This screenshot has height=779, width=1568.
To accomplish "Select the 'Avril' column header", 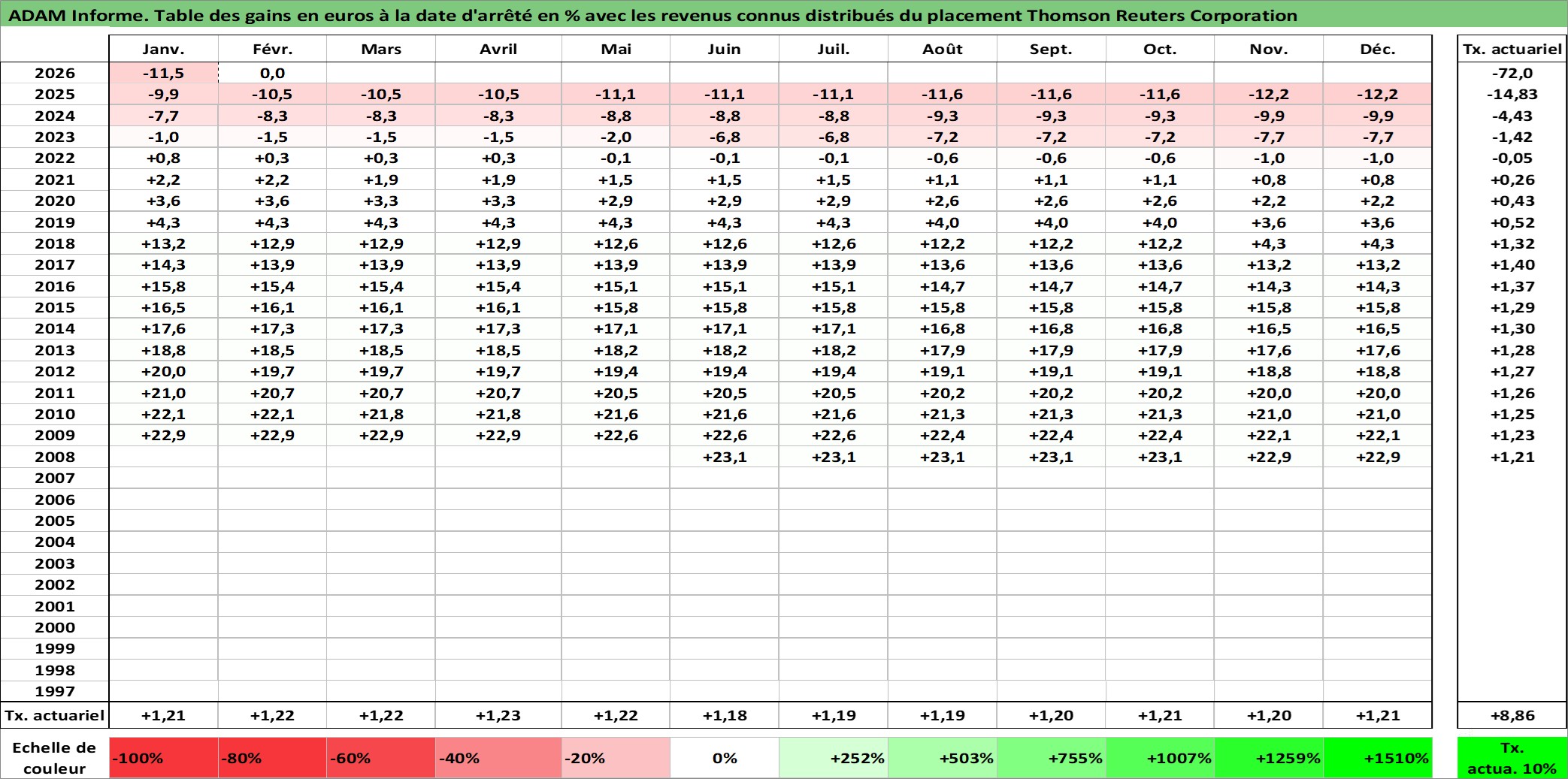I will click(x=498, y=49).
